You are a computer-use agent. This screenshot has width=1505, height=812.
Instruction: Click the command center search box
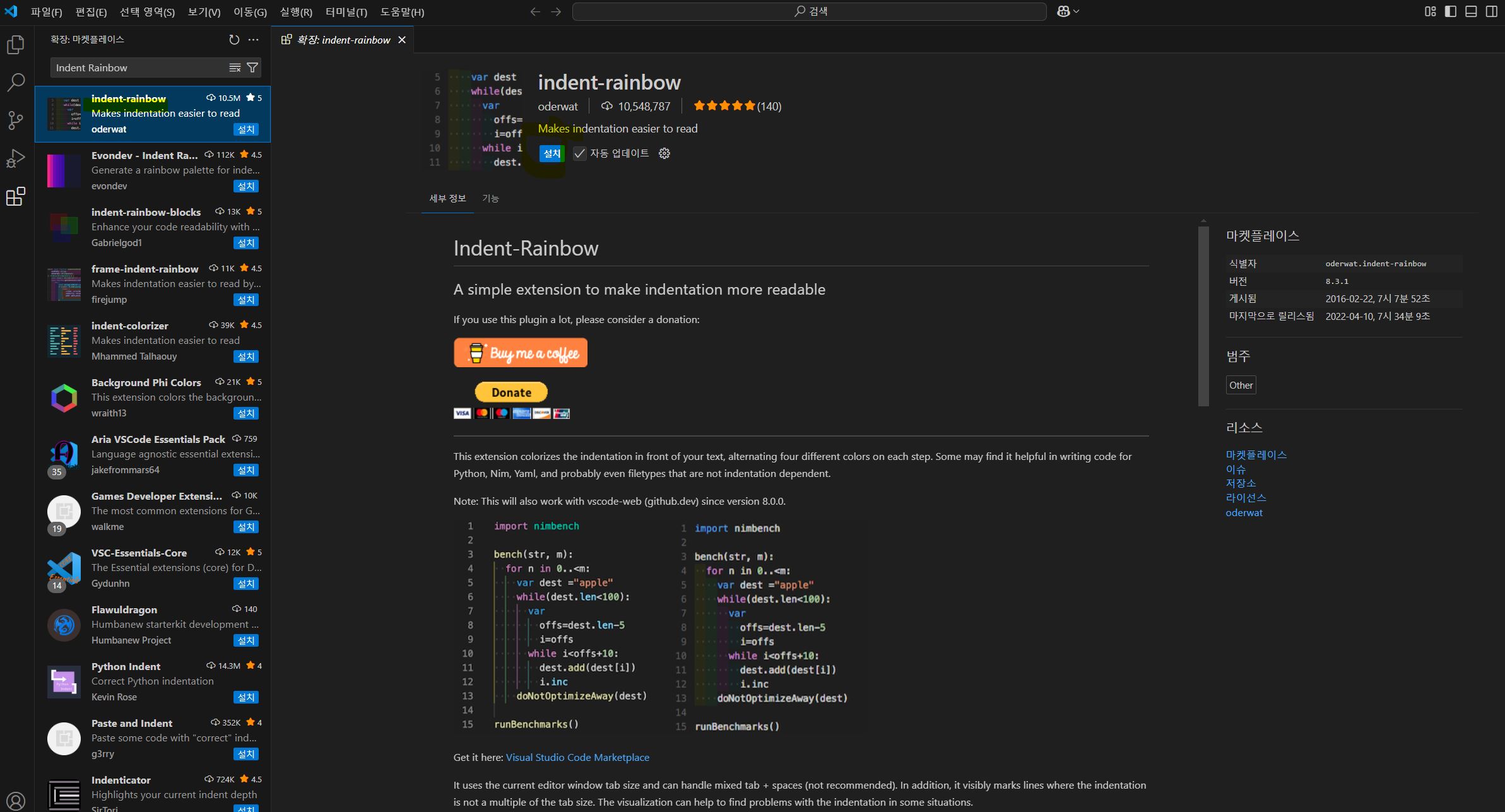point(809,11)
